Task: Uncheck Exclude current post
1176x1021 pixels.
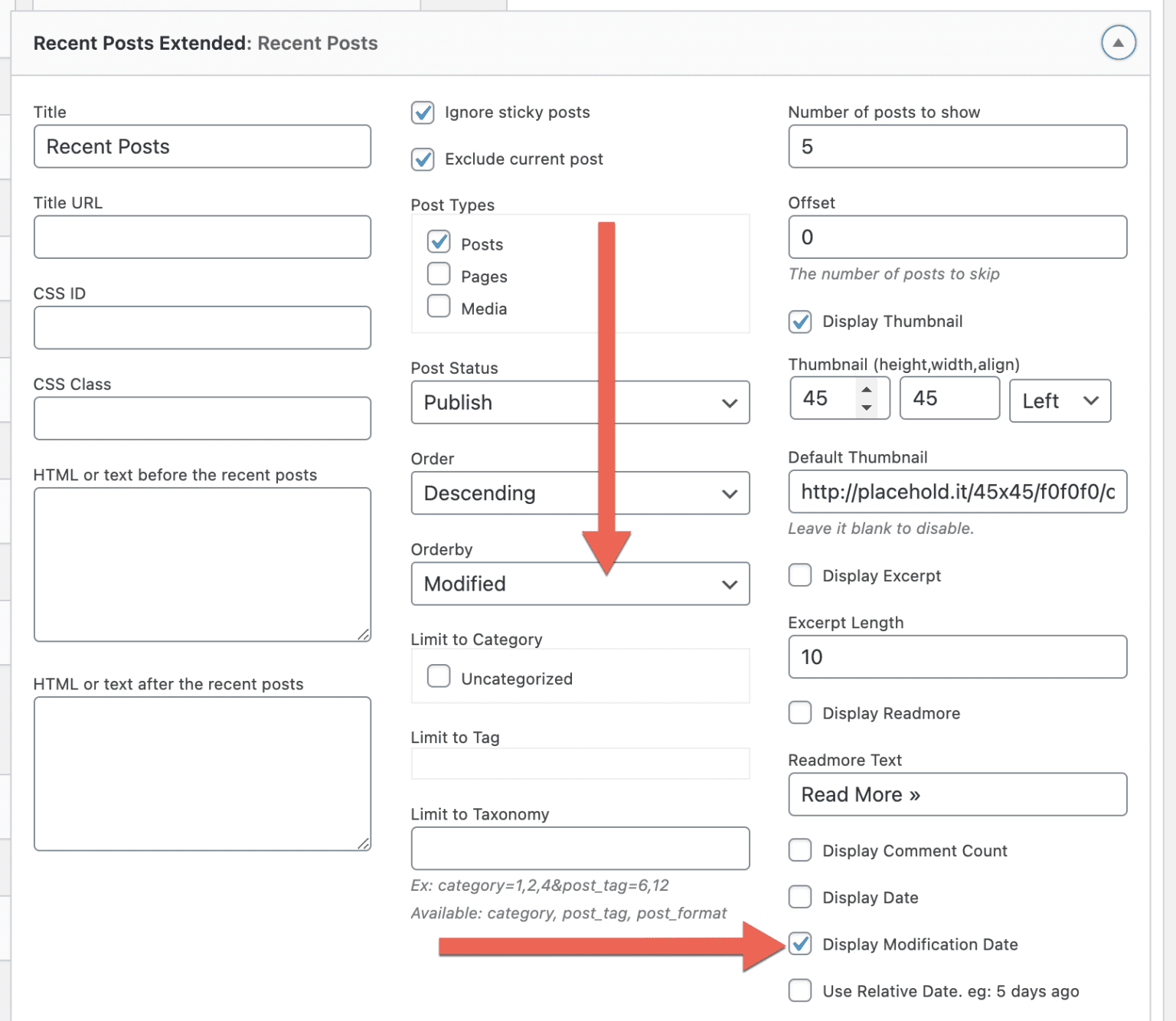Action: 423,159
